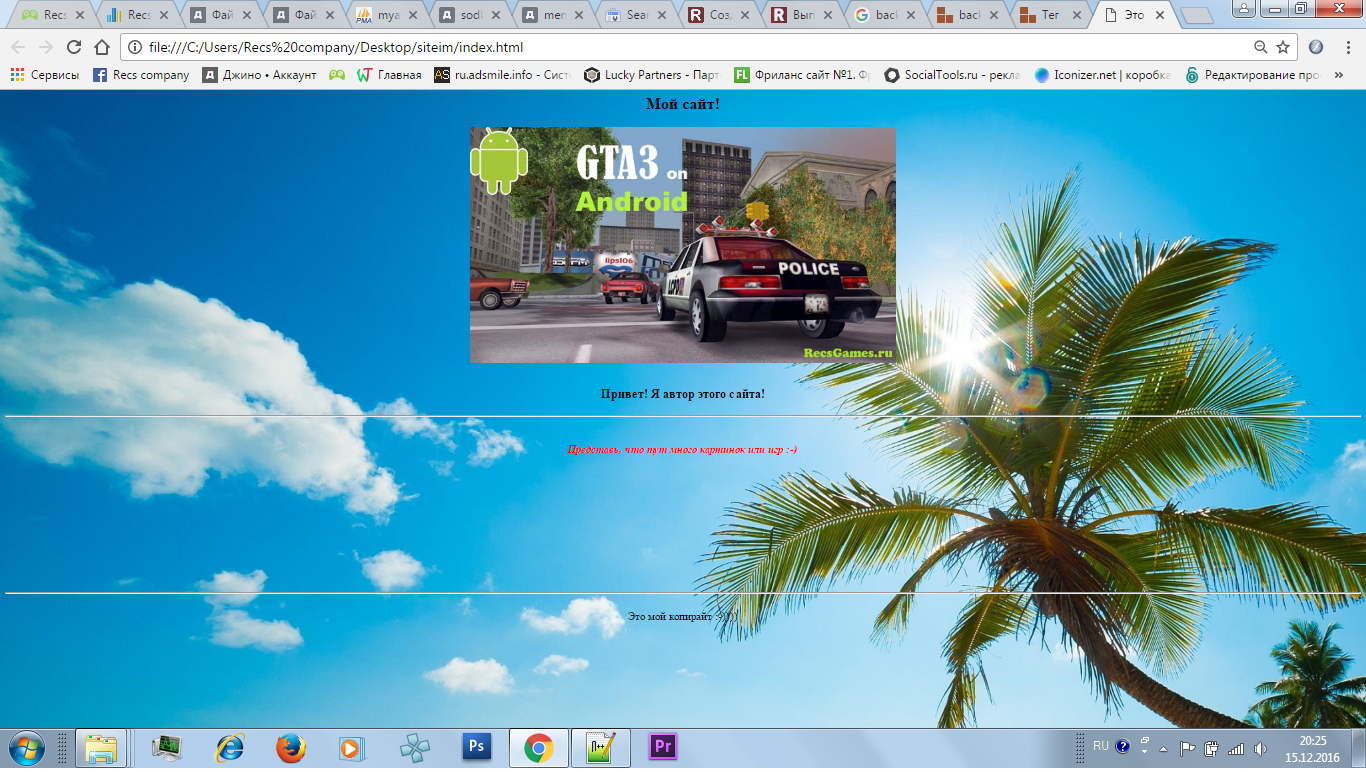Switch to the Соз tab
The image size is (1366, 772).
point(720,15)
